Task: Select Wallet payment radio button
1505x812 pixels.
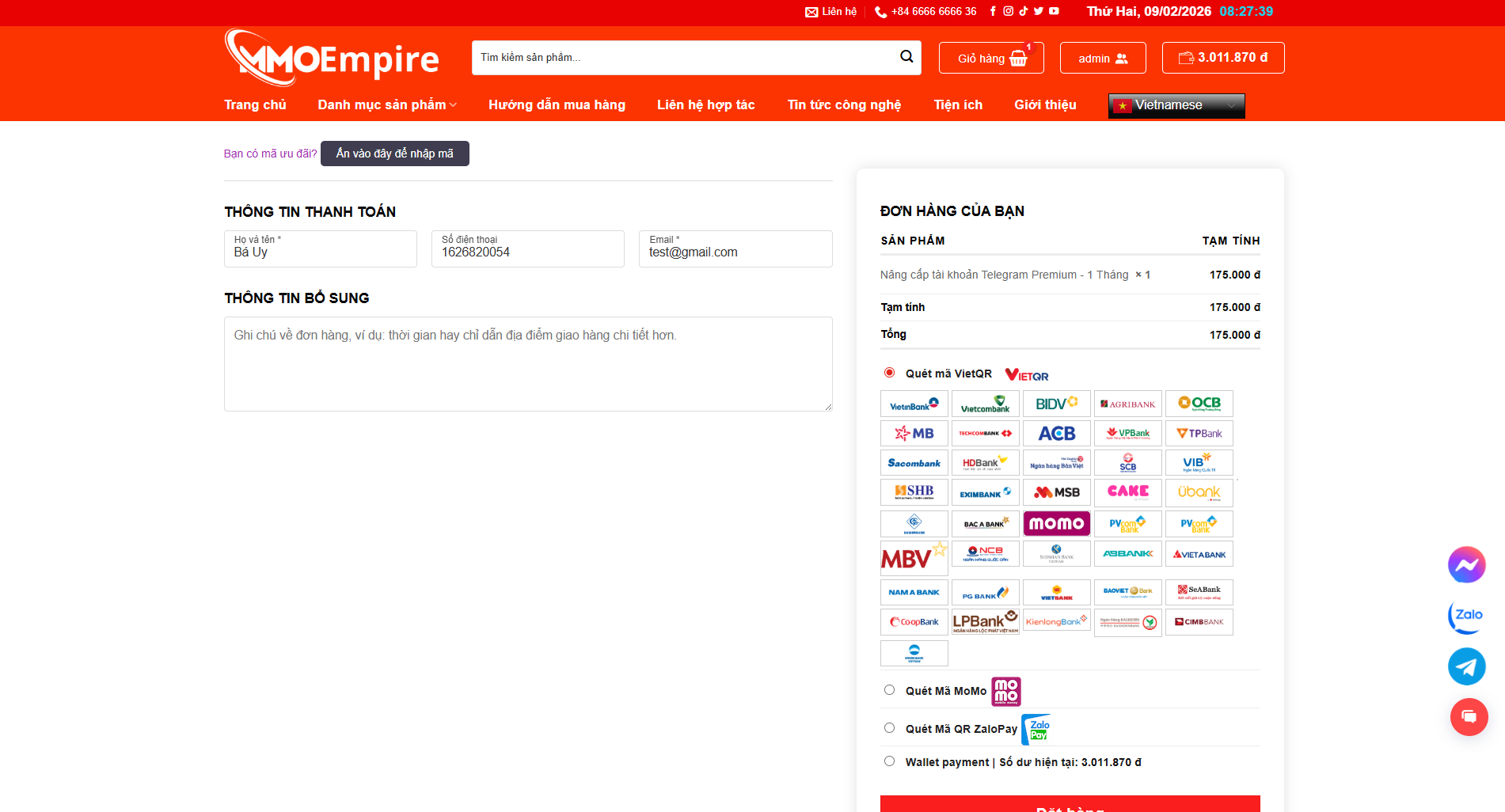Action: 890,761
